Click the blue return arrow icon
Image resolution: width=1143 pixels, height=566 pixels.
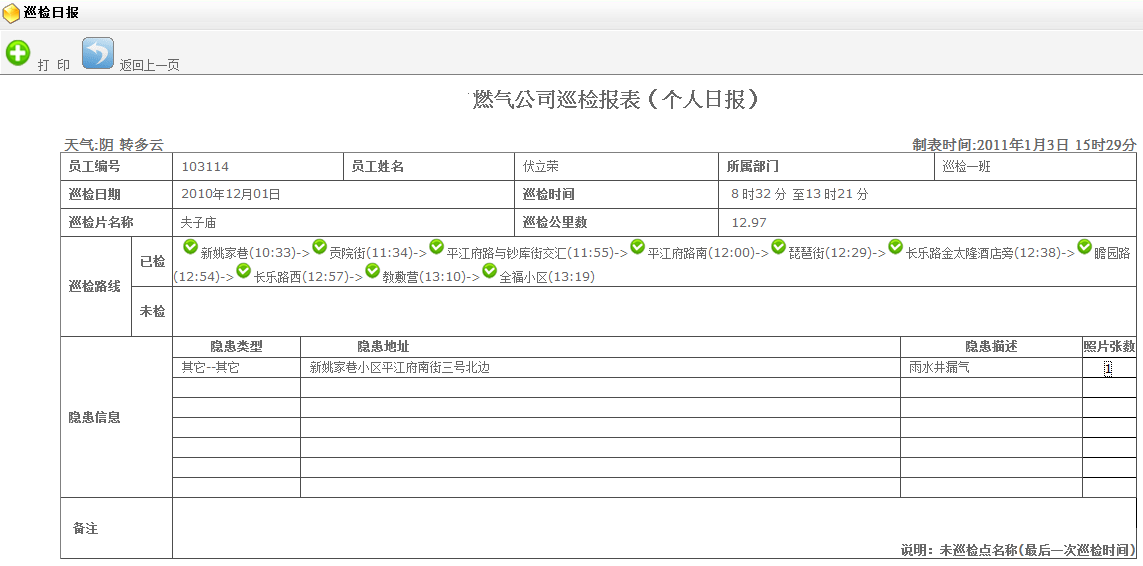click(98, 53)
